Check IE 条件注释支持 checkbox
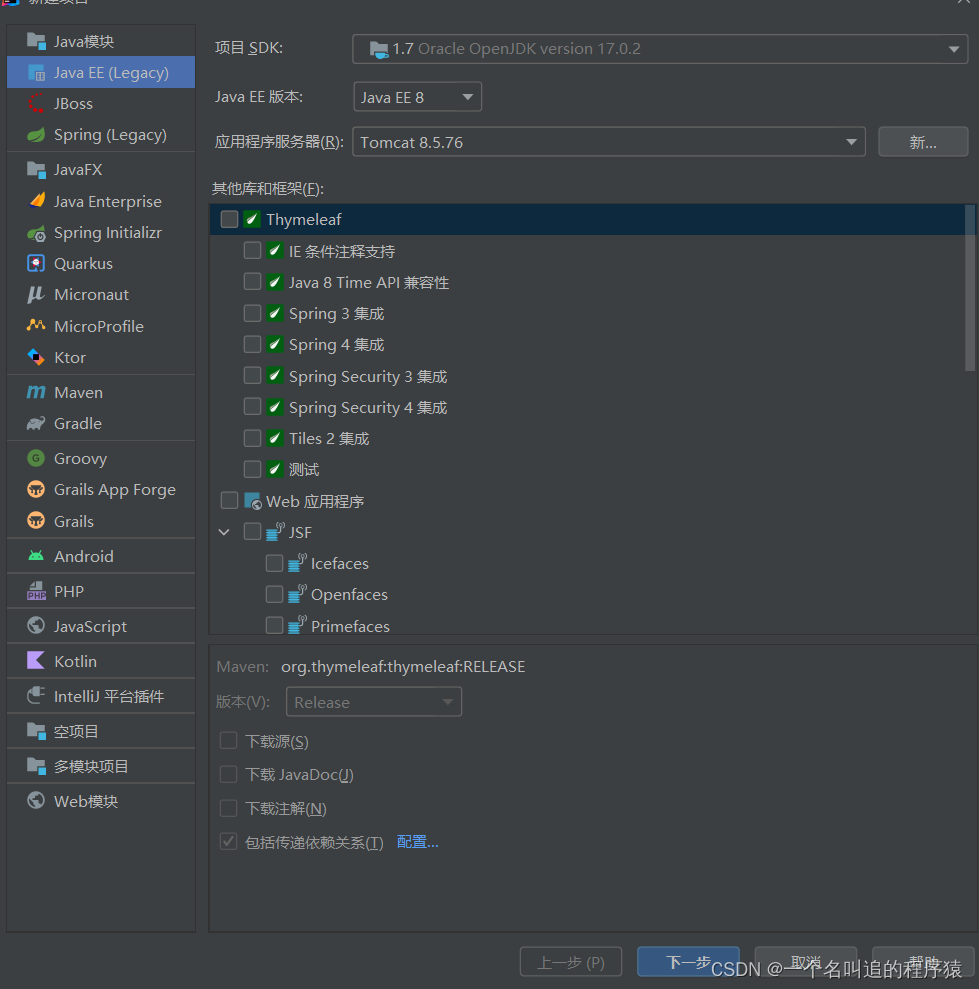The width and height of the screenshot is (979, 989). [252, 250]
